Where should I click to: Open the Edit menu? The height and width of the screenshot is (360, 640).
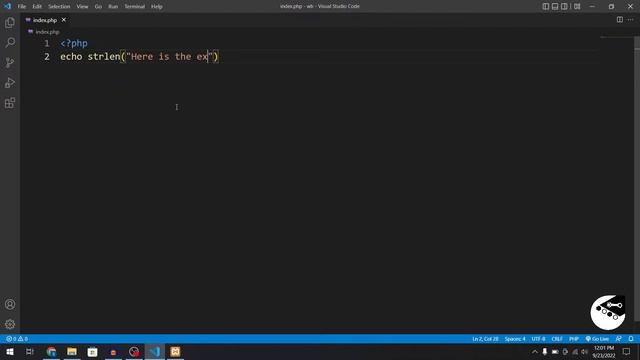pyautogui.click(x=37, y=7)
